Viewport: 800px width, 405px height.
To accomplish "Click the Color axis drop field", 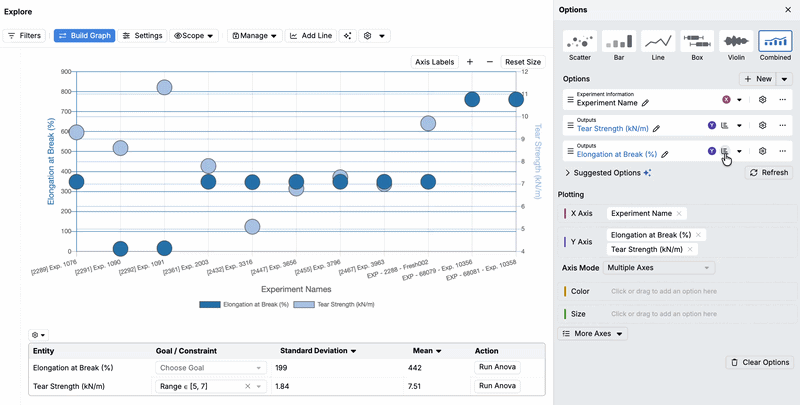I will [x=690, y=291].
